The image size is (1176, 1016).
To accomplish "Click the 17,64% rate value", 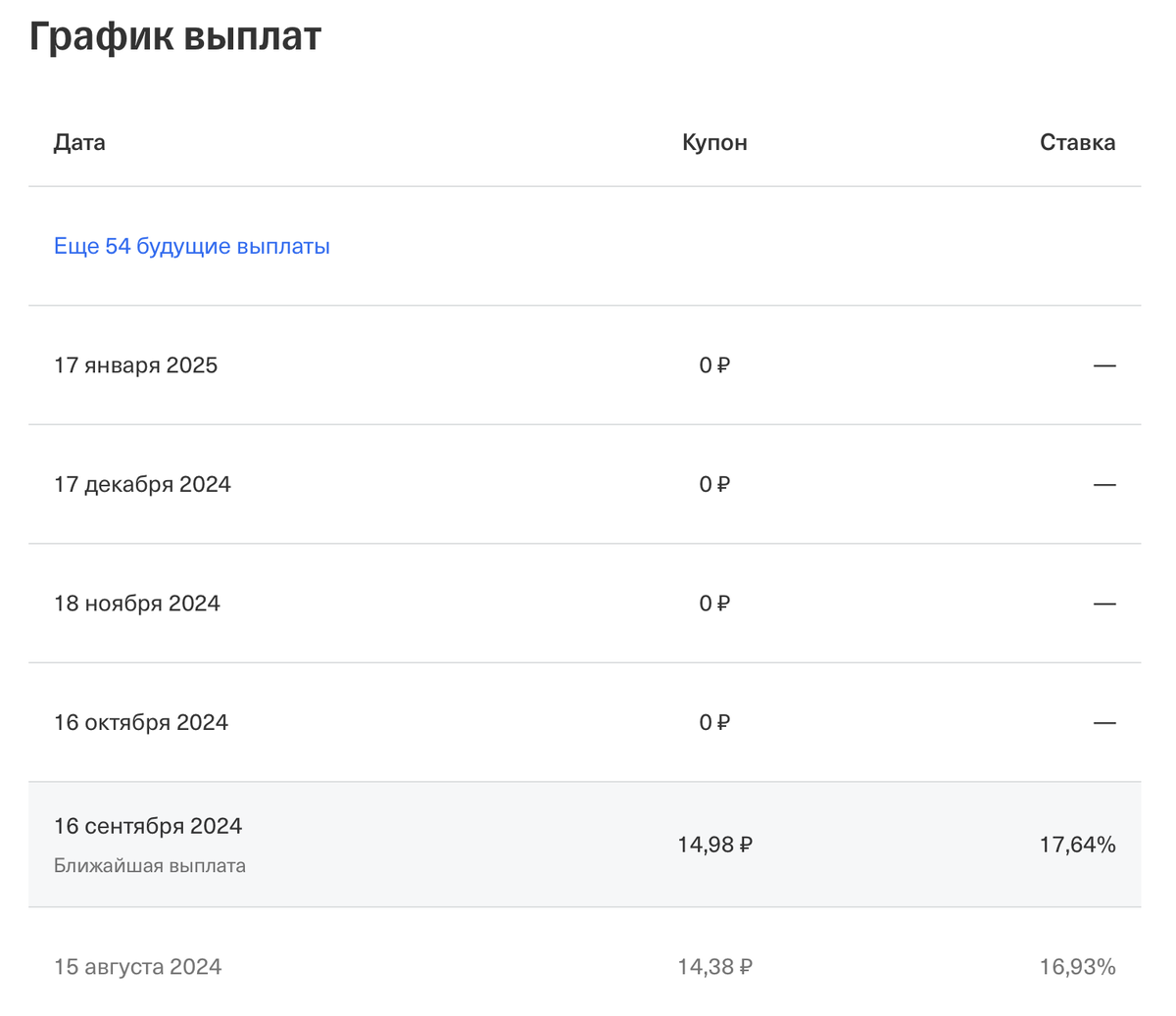I will [1078, 845].
